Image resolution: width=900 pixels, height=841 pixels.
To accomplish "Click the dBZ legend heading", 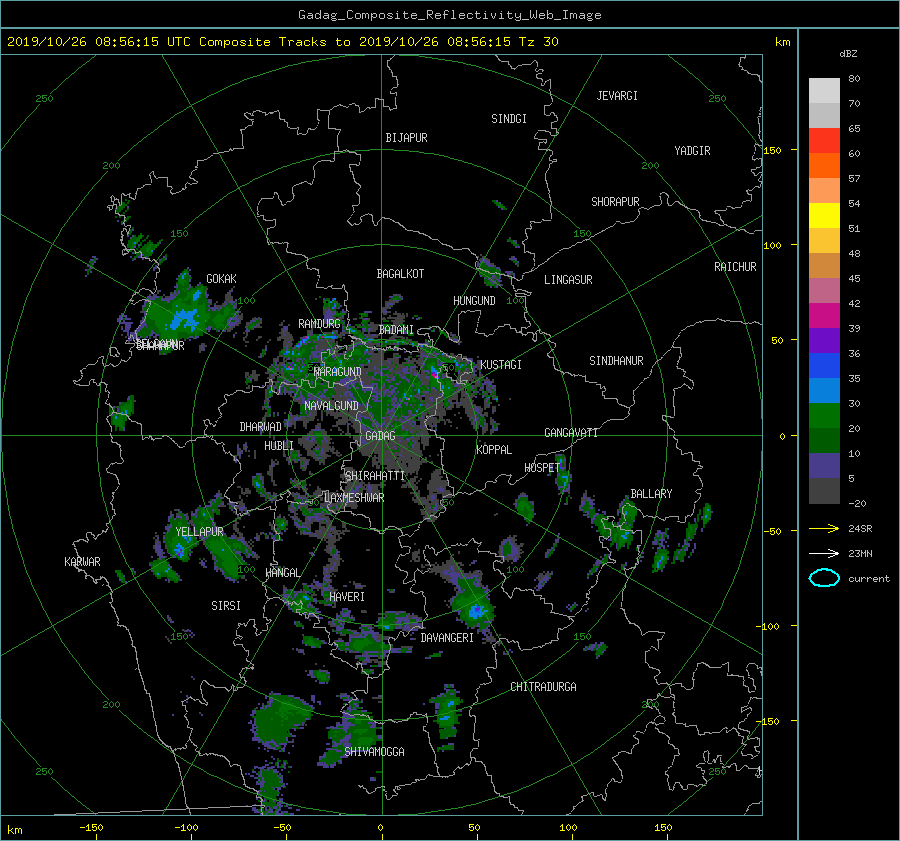I will [x=848, y=54].
